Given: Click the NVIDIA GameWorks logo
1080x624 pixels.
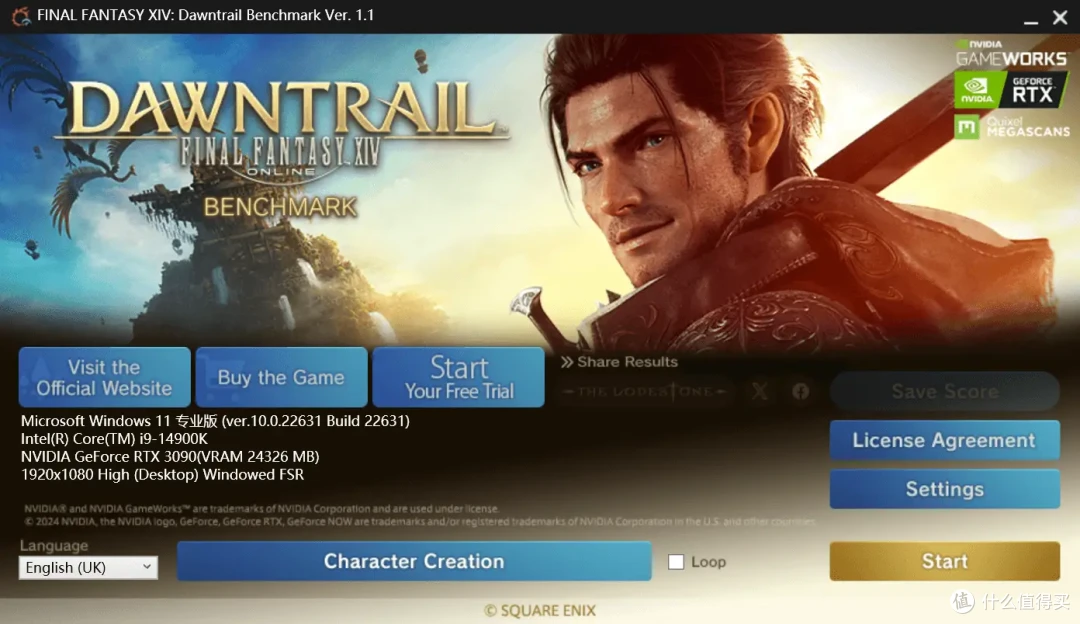Looking at the screenshot, I should 1010,54.
